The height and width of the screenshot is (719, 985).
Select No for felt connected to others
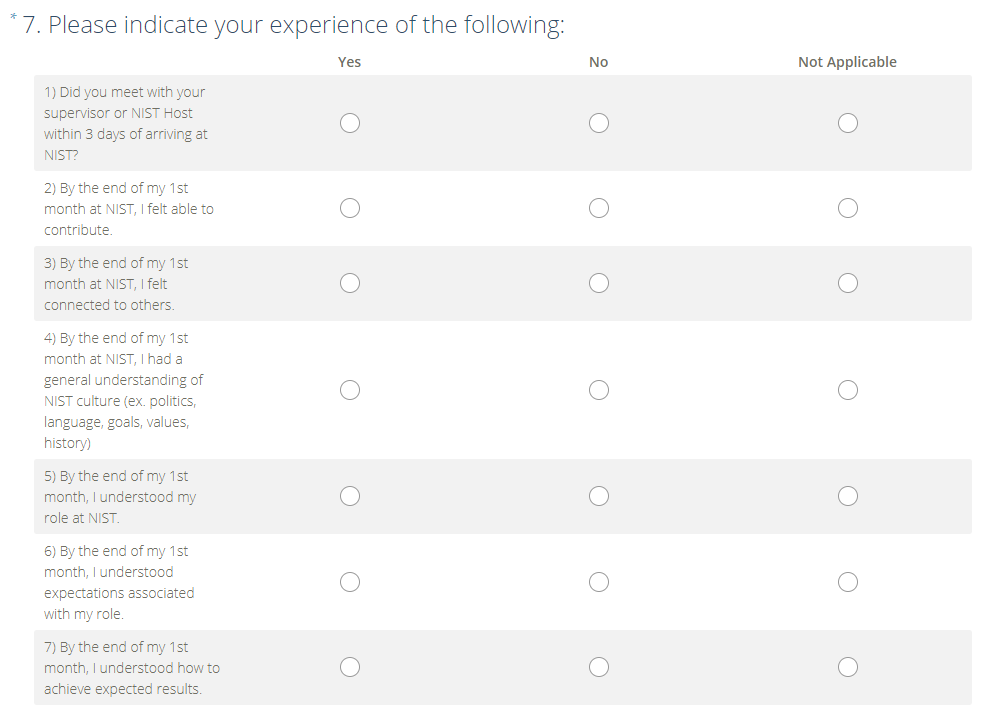pyautogui.click(x=599, y=283)
